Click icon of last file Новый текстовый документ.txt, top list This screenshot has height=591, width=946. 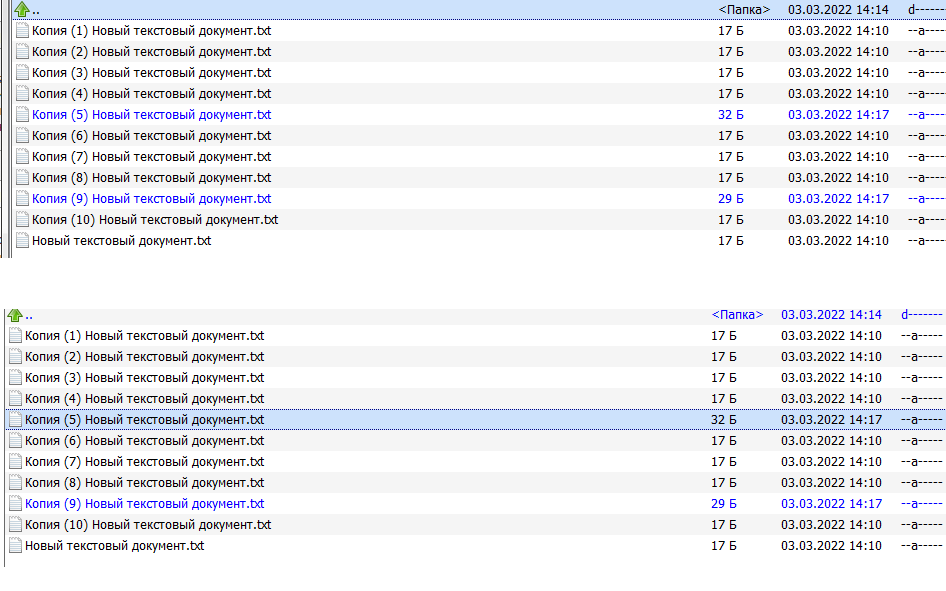tap(22, 241)
